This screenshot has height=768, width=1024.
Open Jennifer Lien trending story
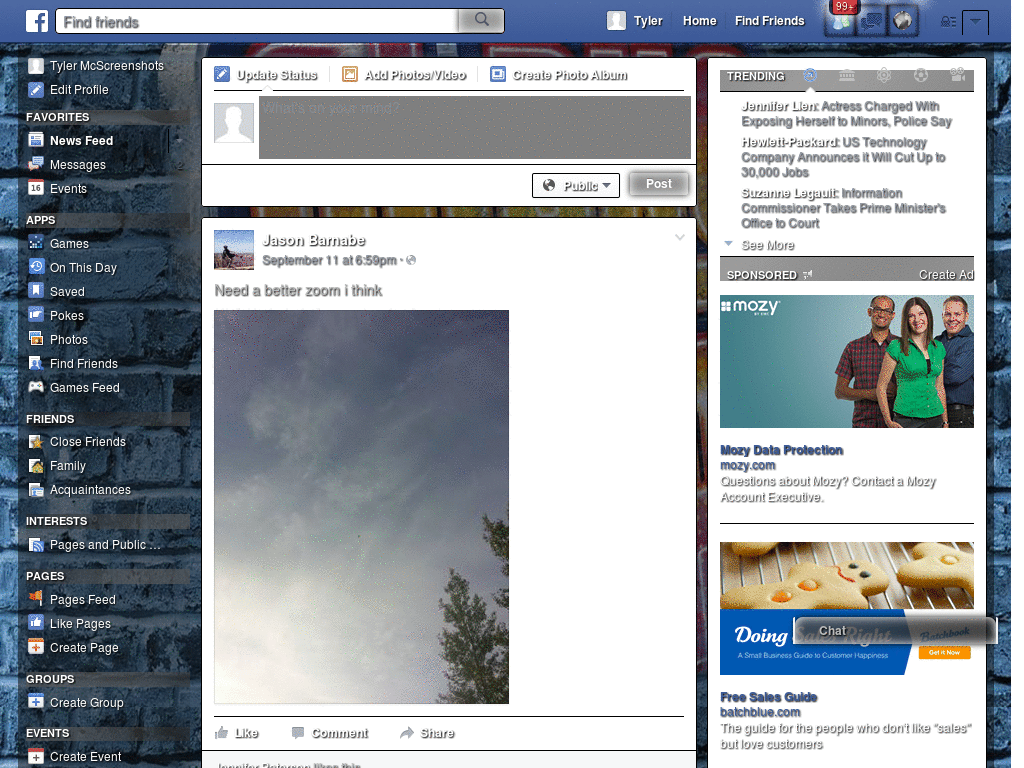tap(846, 114)
